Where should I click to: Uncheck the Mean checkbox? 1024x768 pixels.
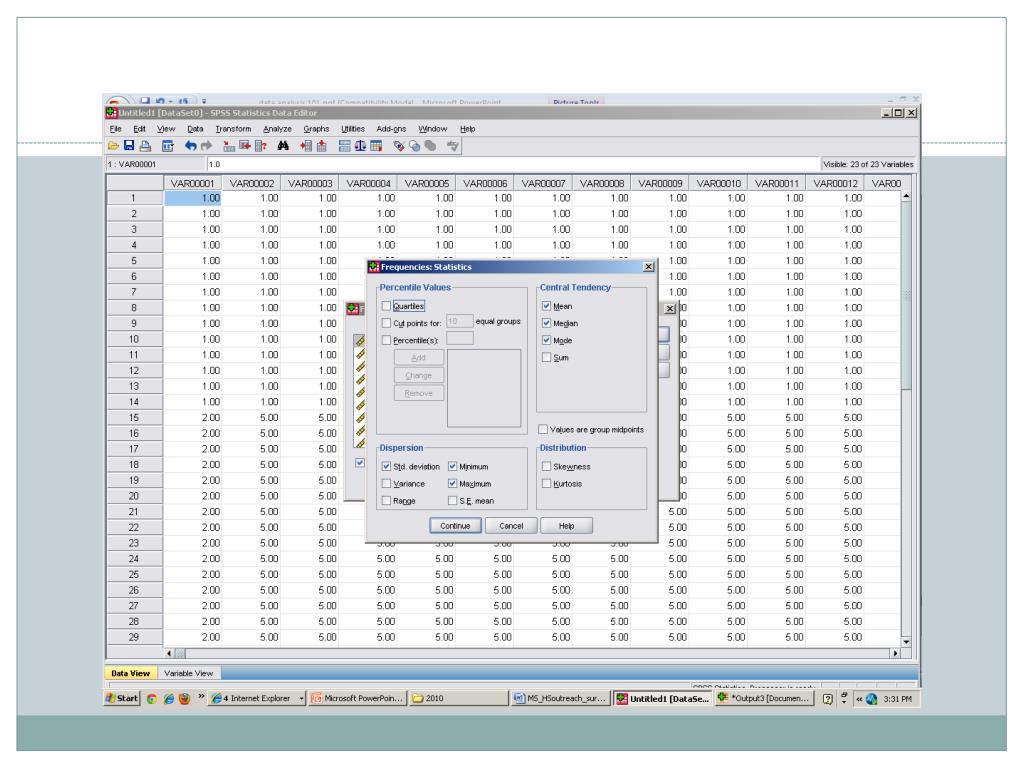(547, 306)
